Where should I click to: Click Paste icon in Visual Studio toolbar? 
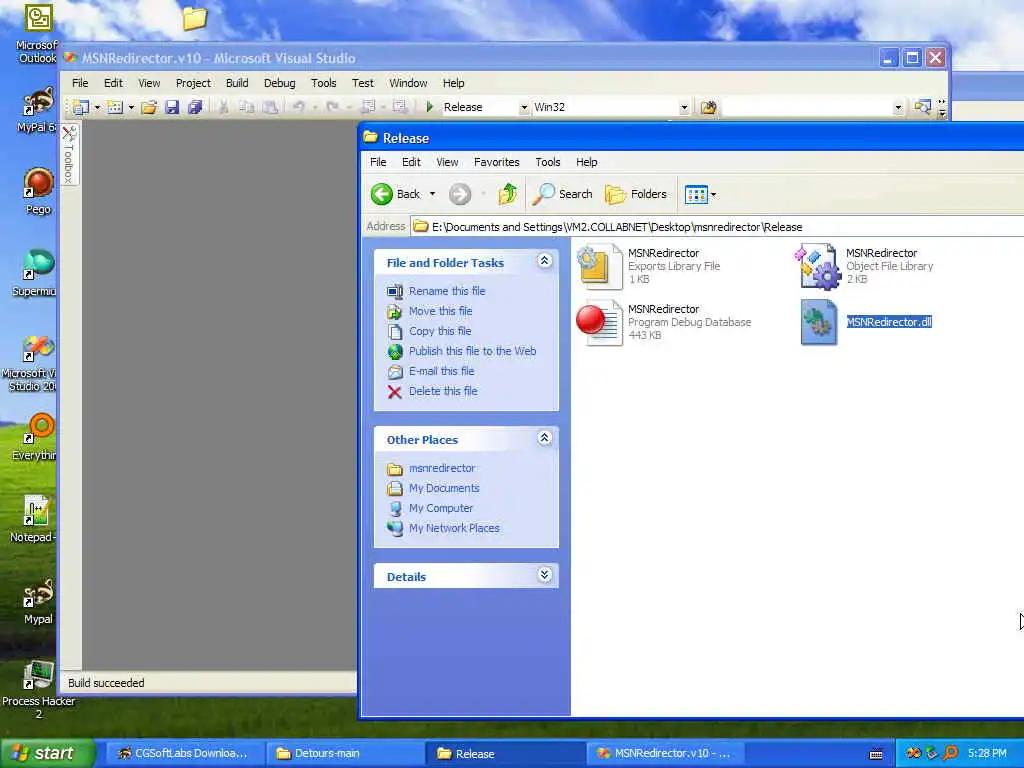(x=270, y=107)
